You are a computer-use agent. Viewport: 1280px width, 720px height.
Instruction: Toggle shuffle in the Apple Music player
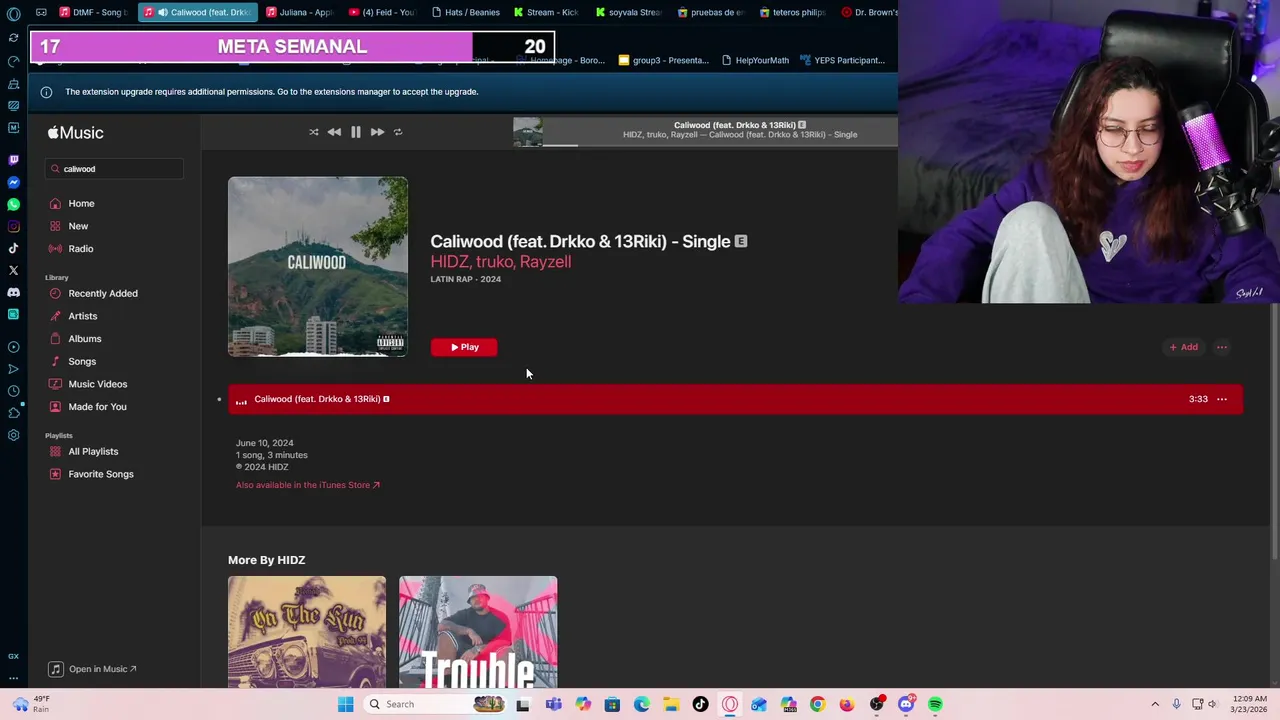(314, 132)
